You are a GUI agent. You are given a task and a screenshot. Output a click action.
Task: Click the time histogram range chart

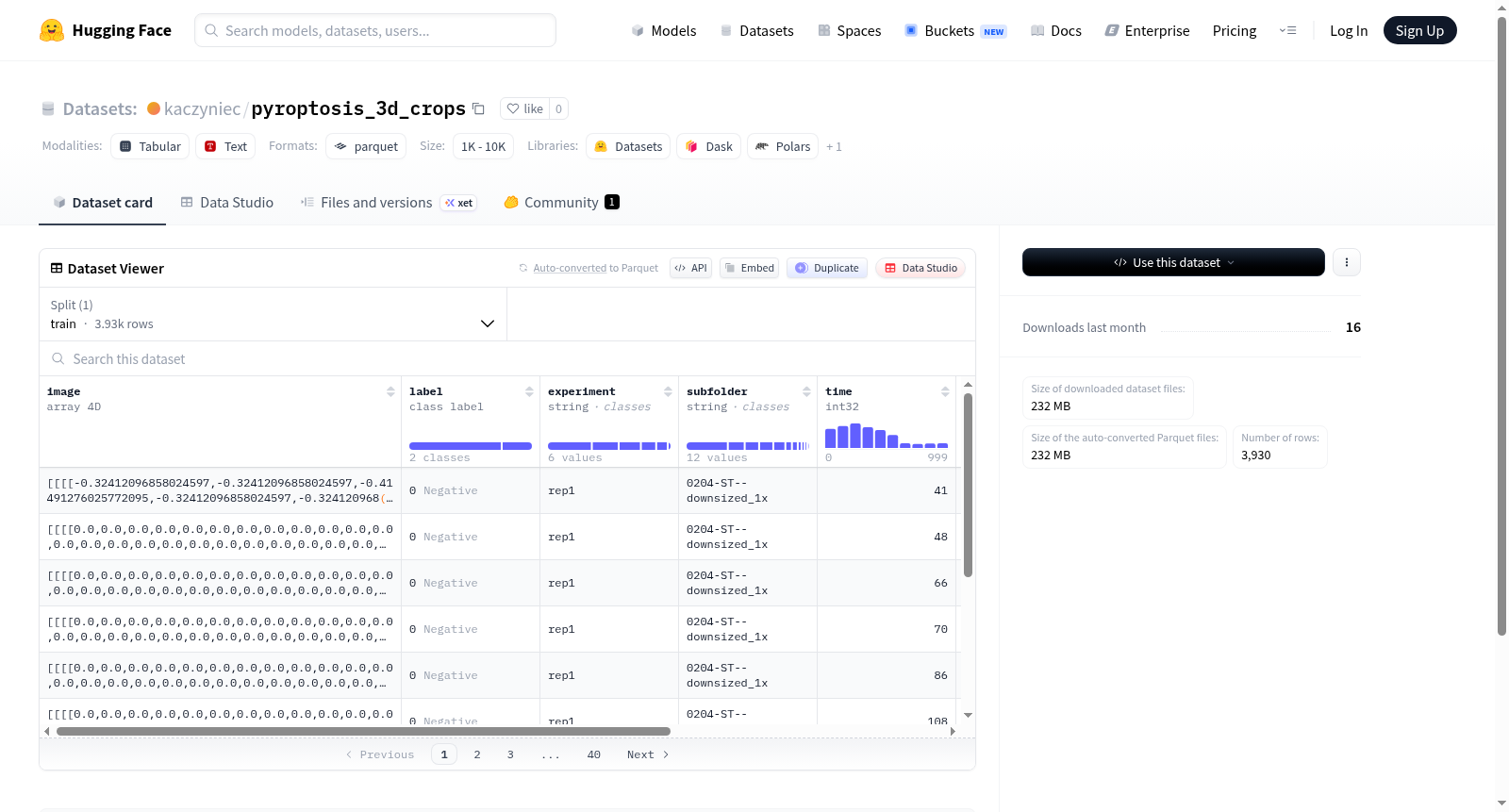coord(887,436)
